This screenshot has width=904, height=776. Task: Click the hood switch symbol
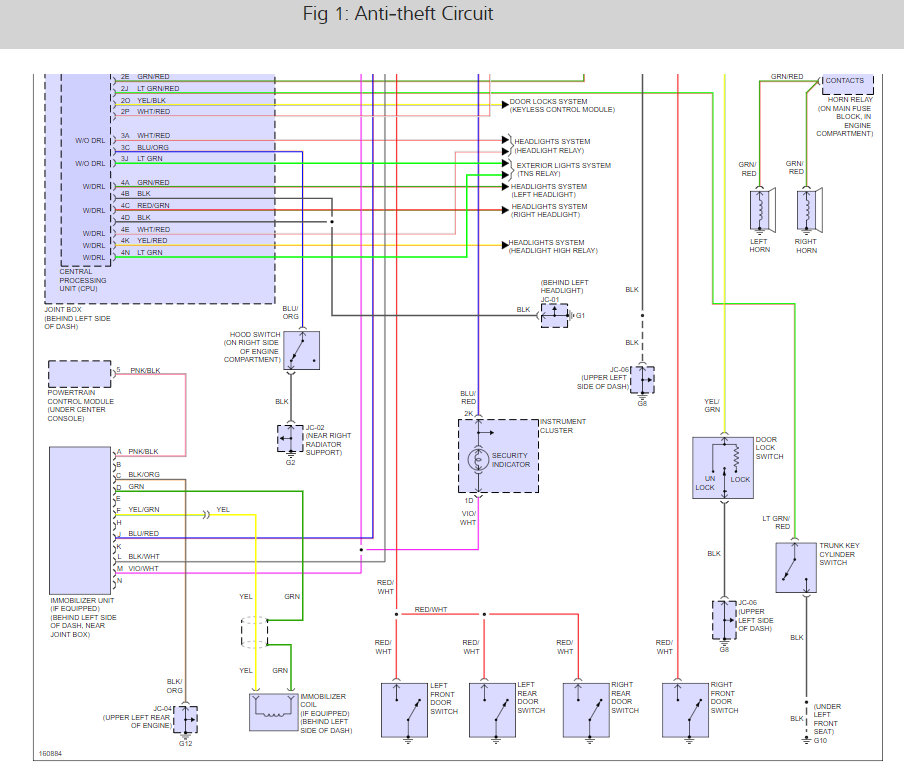tap(302, 350)
